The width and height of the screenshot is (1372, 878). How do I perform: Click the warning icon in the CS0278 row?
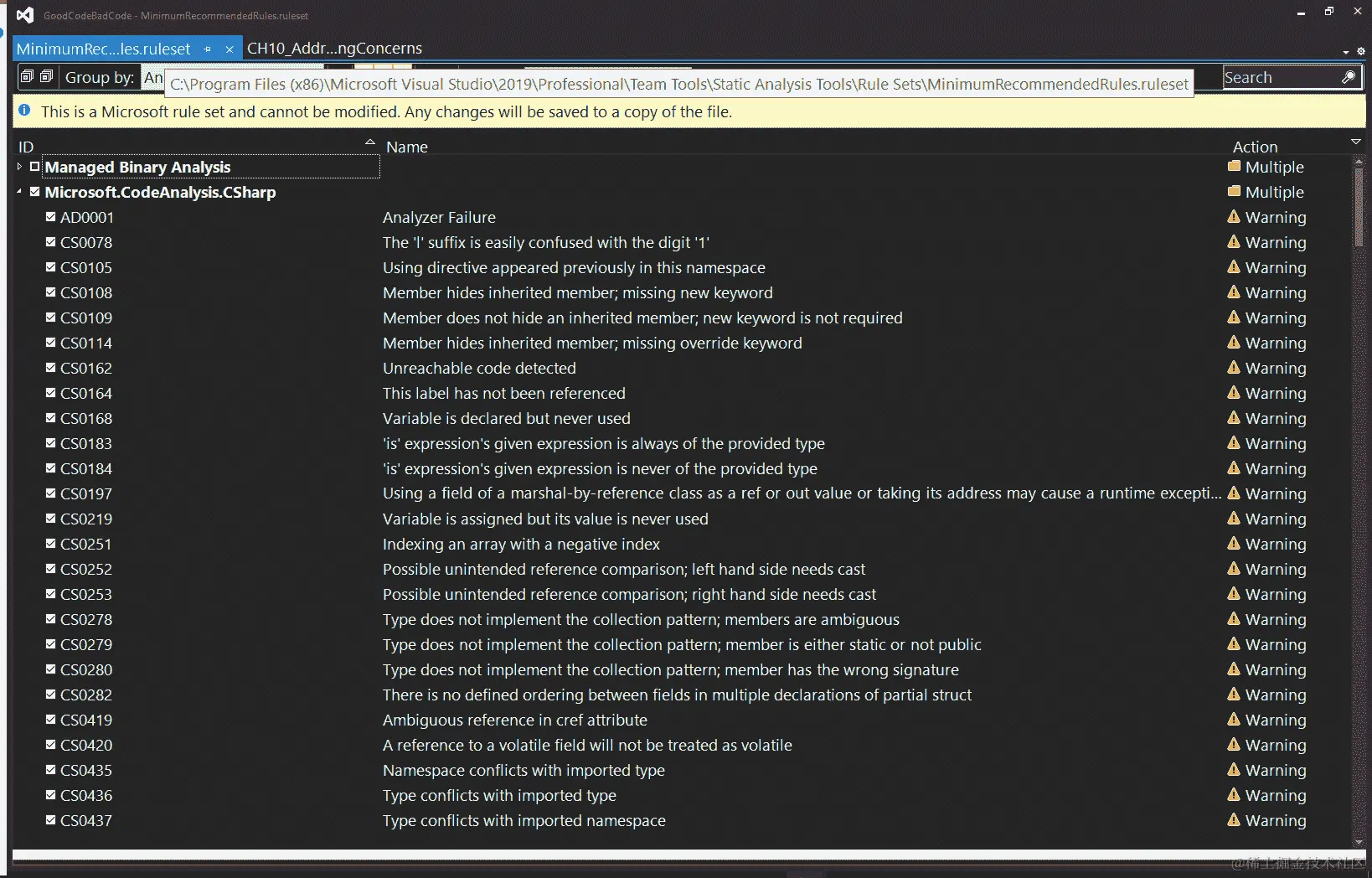point(1234,618)
